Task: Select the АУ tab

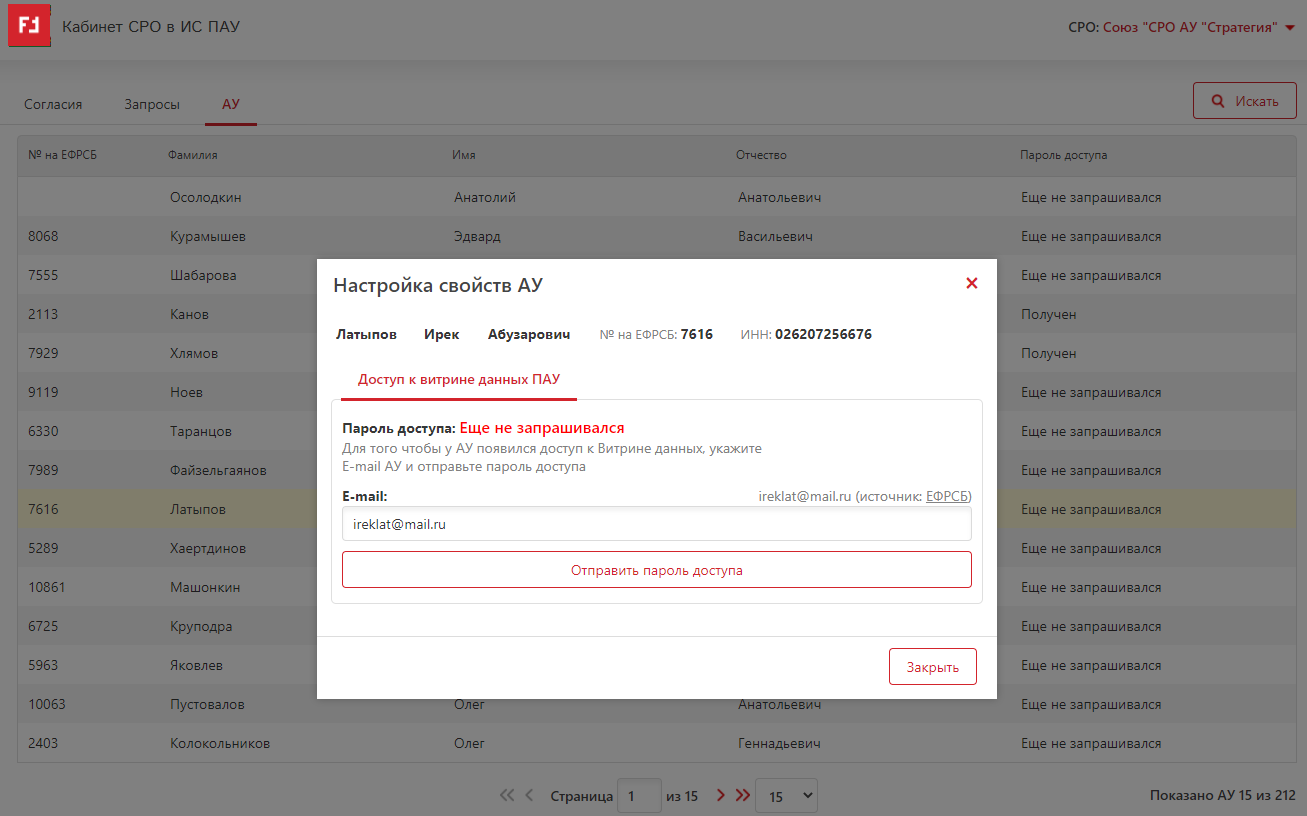Action: point(231,104)
